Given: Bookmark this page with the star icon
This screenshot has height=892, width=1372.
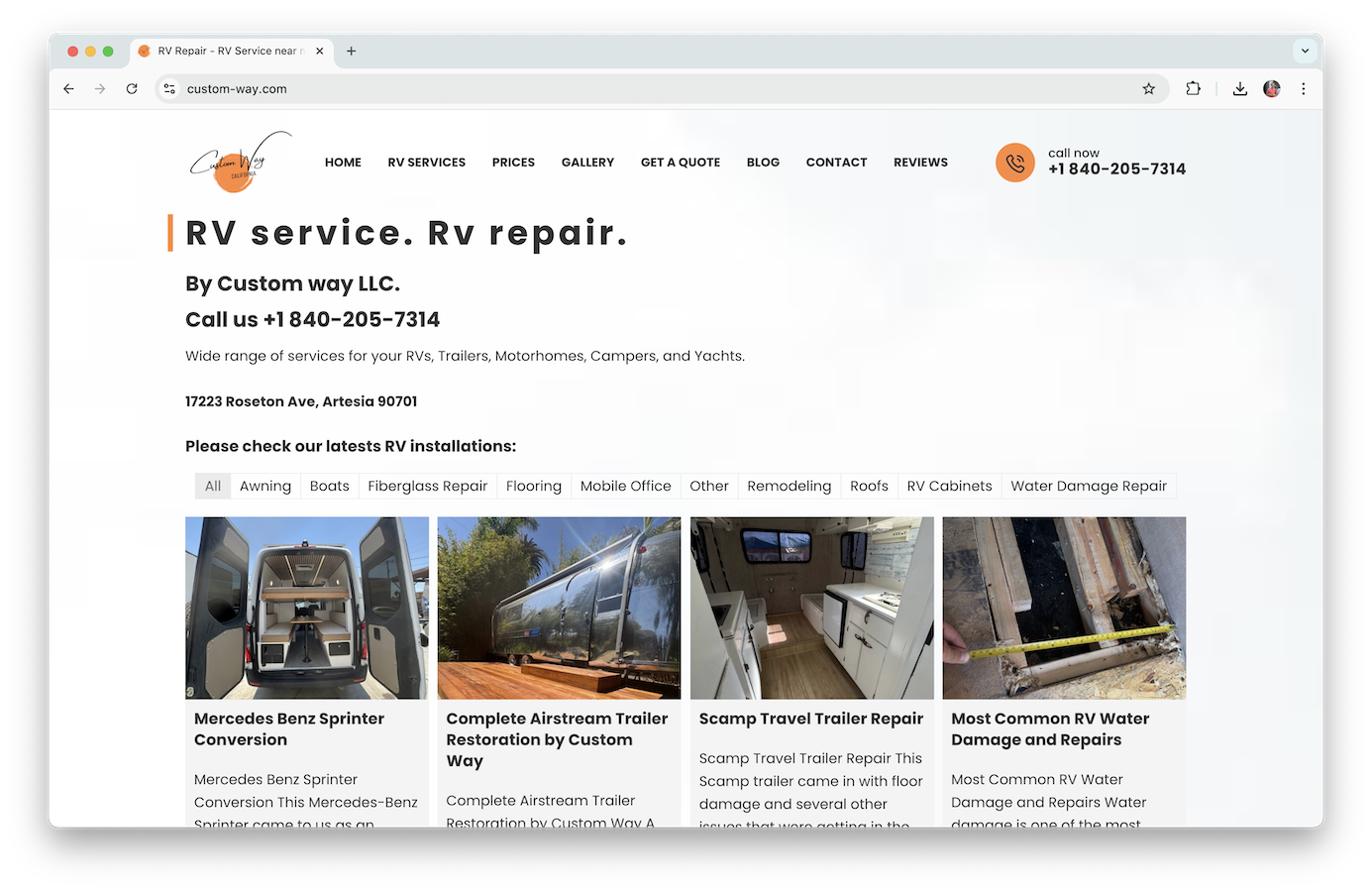Looking at the screenshot, I should point(1148,89).
